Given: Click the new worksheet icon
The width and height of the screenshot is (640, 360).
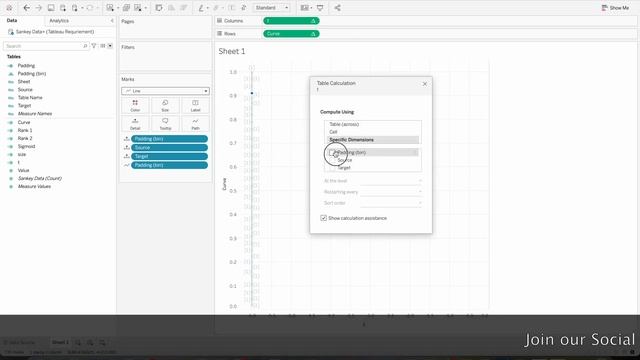Looking at the screenshot, I should coord(110,8).
